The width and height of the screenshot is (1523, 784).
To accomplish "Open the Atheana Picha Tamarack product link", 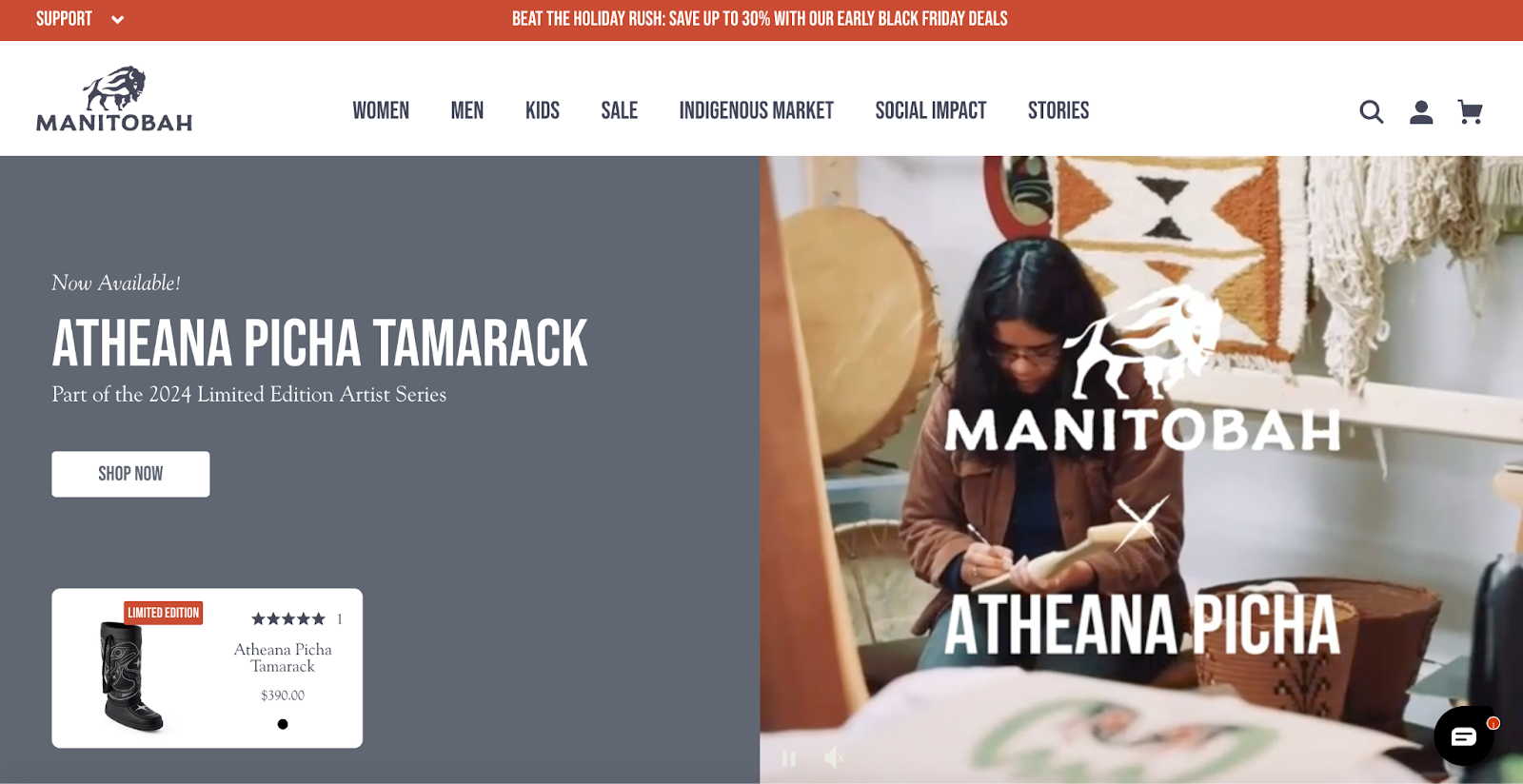I will coord(283,657).
